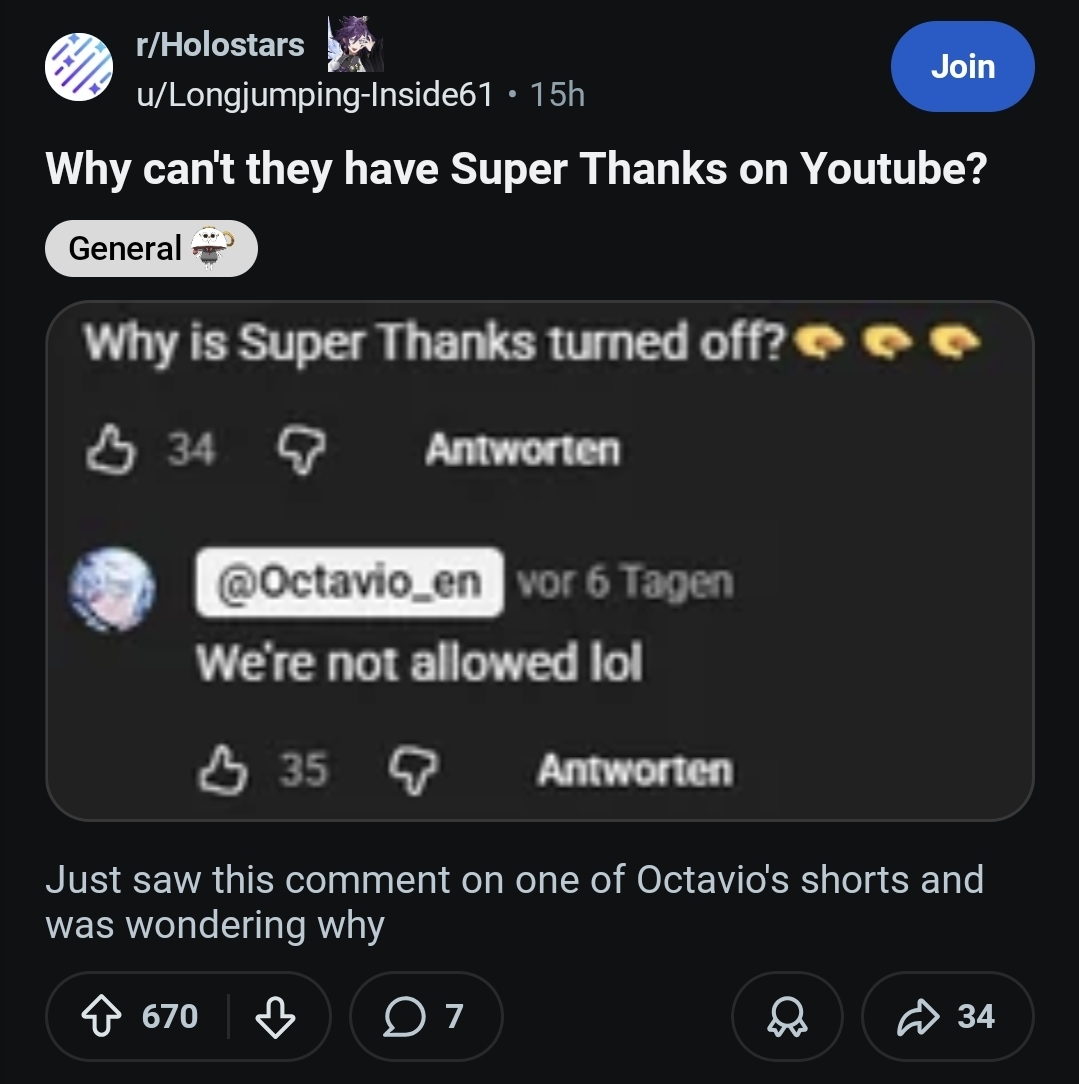Open the 7 comments section

(425, 1017)
